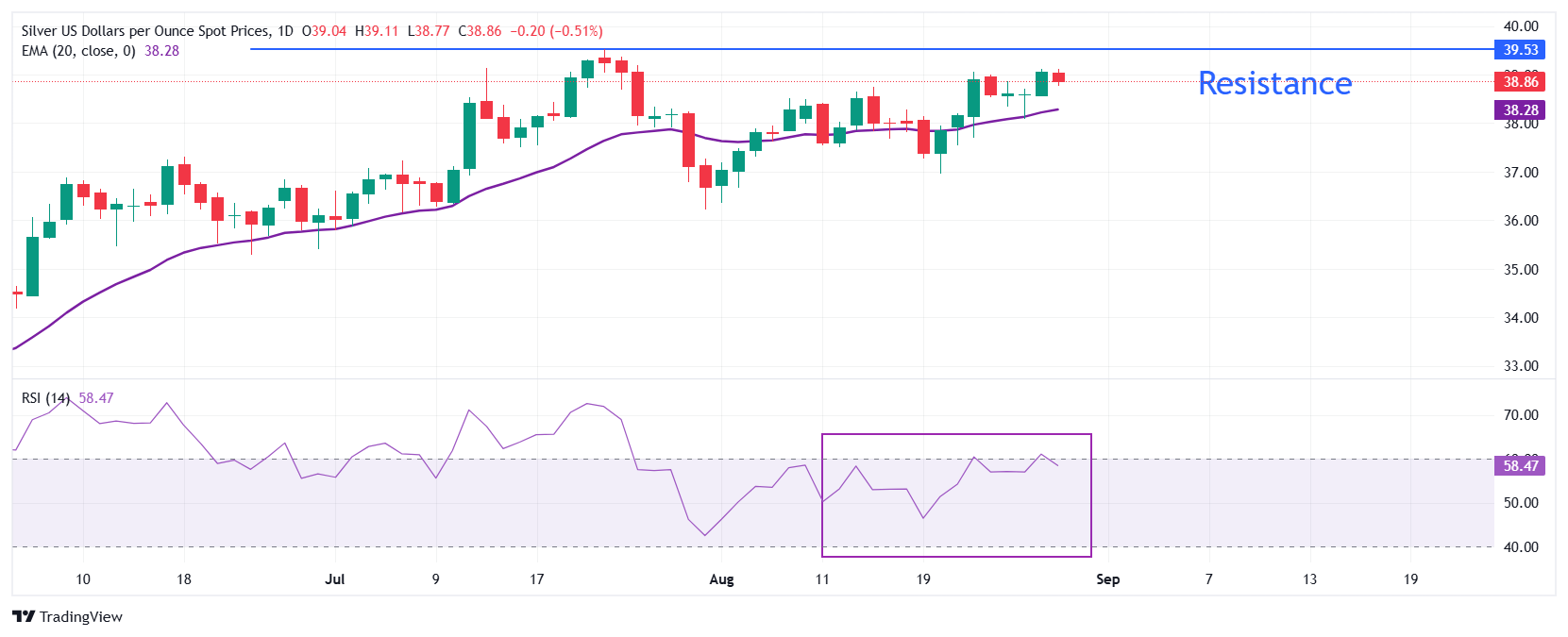Select the purple 58.47 RSI axis tag
This screenshot has width=1568, height=637.
pyautogui.click(x=1520, y=465)
